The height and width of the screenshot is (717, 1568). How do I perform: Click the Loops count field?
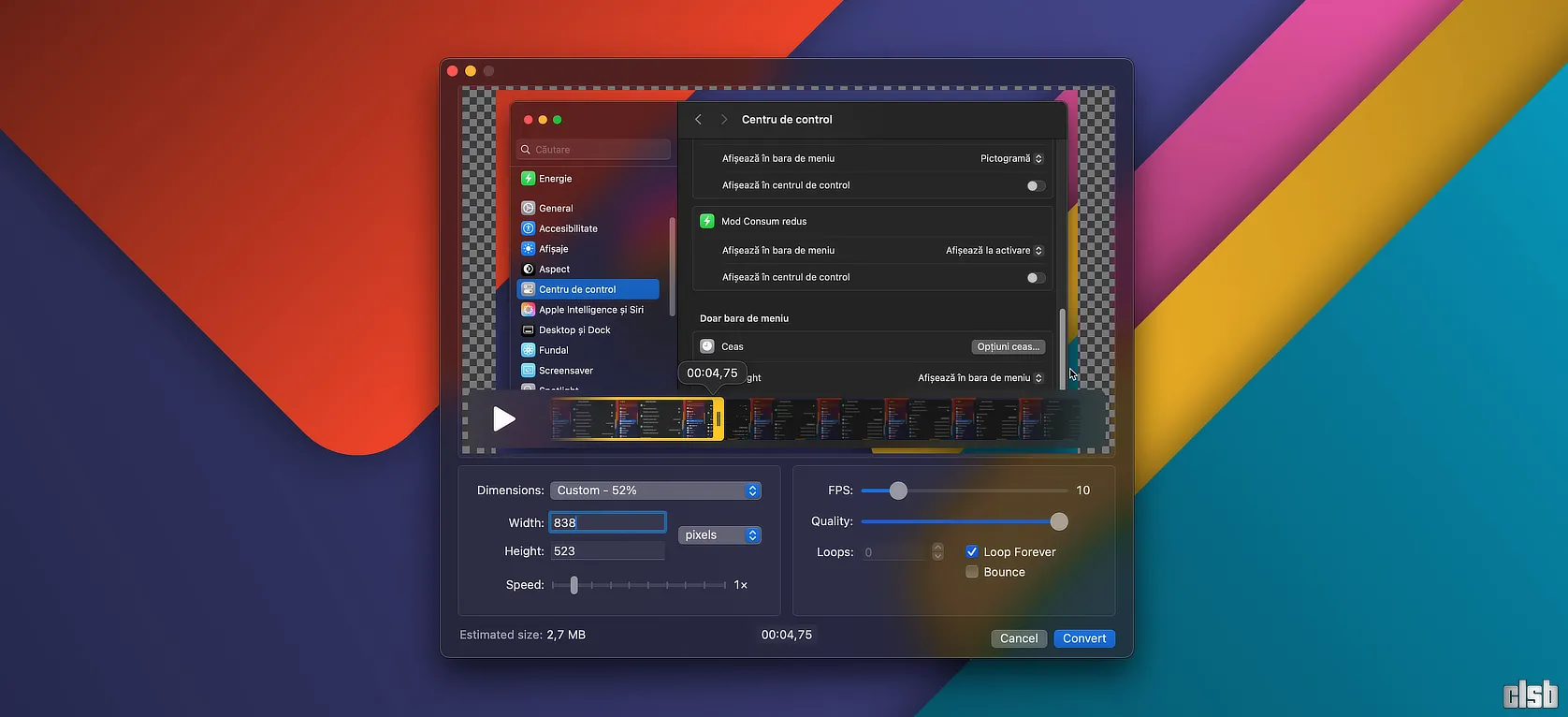click(894, 552)
